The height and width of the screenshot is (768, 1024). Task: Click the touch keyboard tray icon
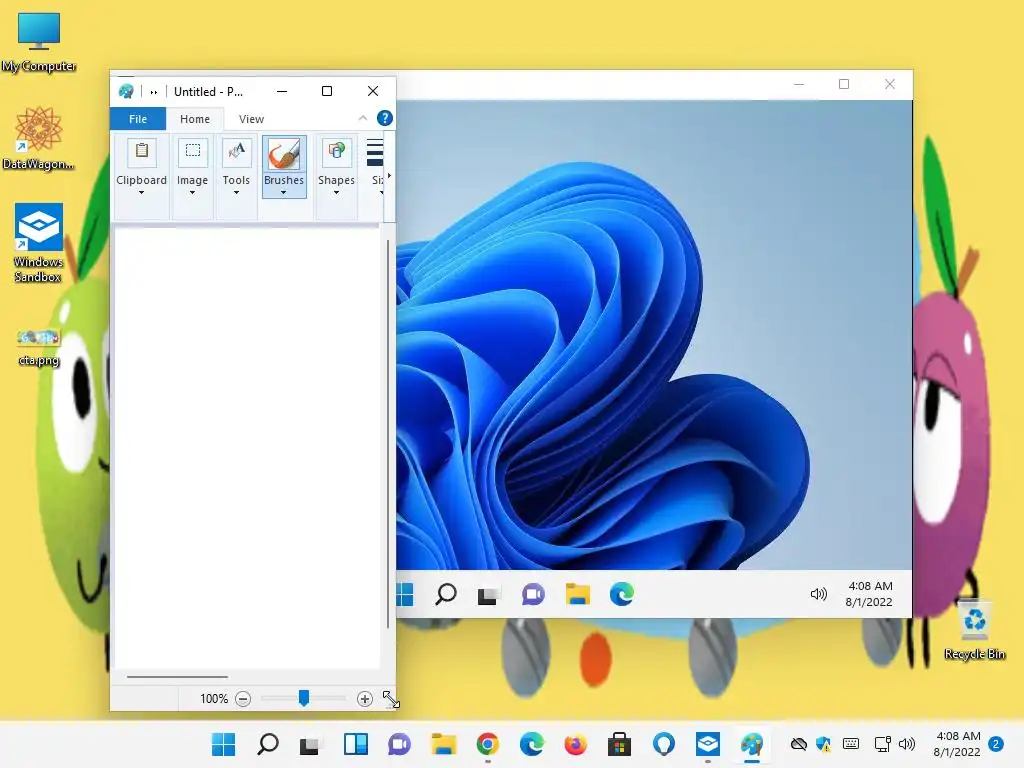point(850,744)
